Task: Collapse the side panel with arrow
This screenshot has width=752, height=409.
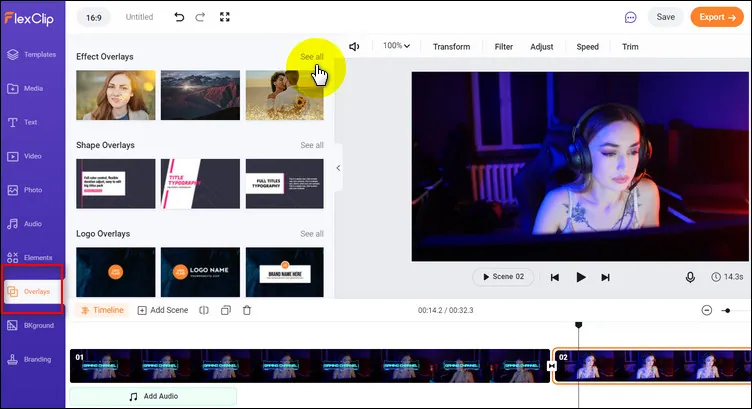Action: [x=338, y=168]
